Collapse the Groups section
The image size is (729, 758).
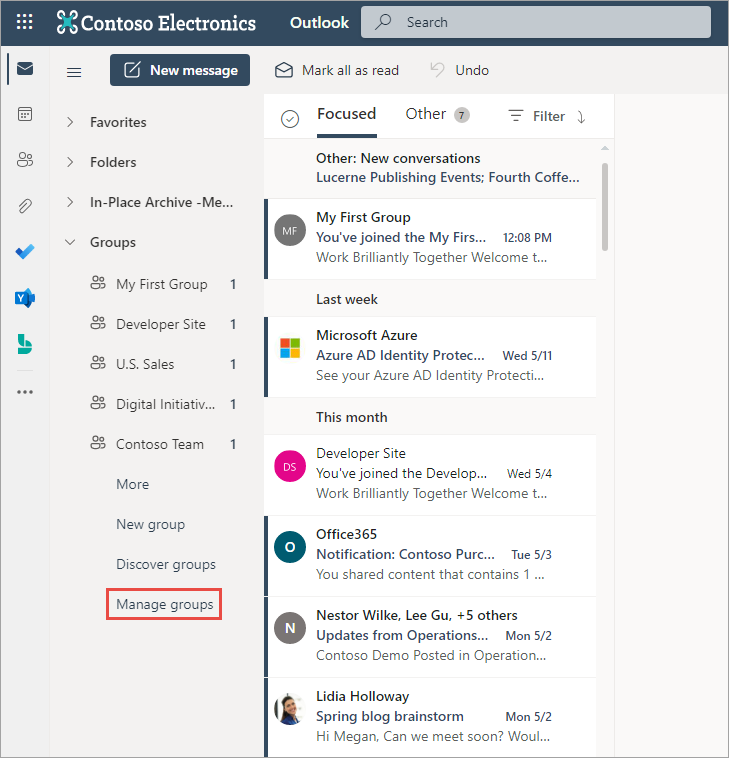point(70,242)
